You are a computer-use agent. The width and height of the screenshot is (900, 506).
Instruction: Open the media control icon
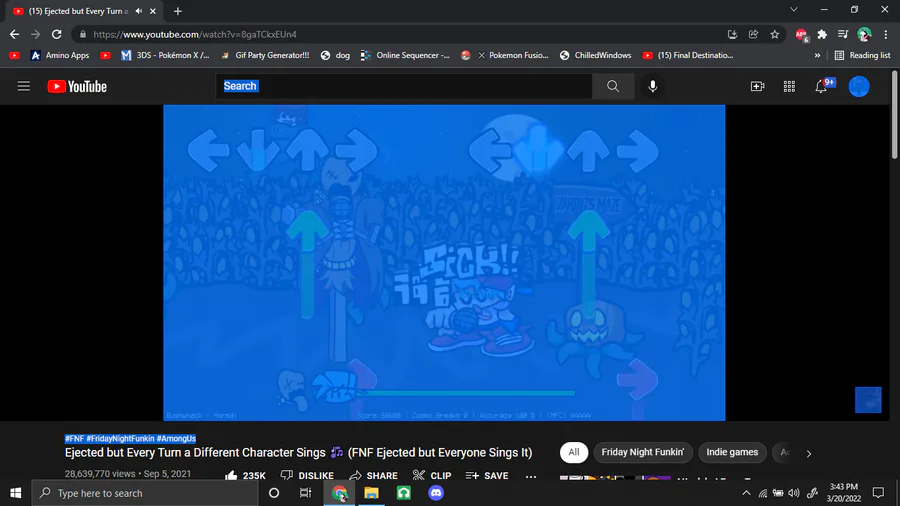click(x=843, y=34)
